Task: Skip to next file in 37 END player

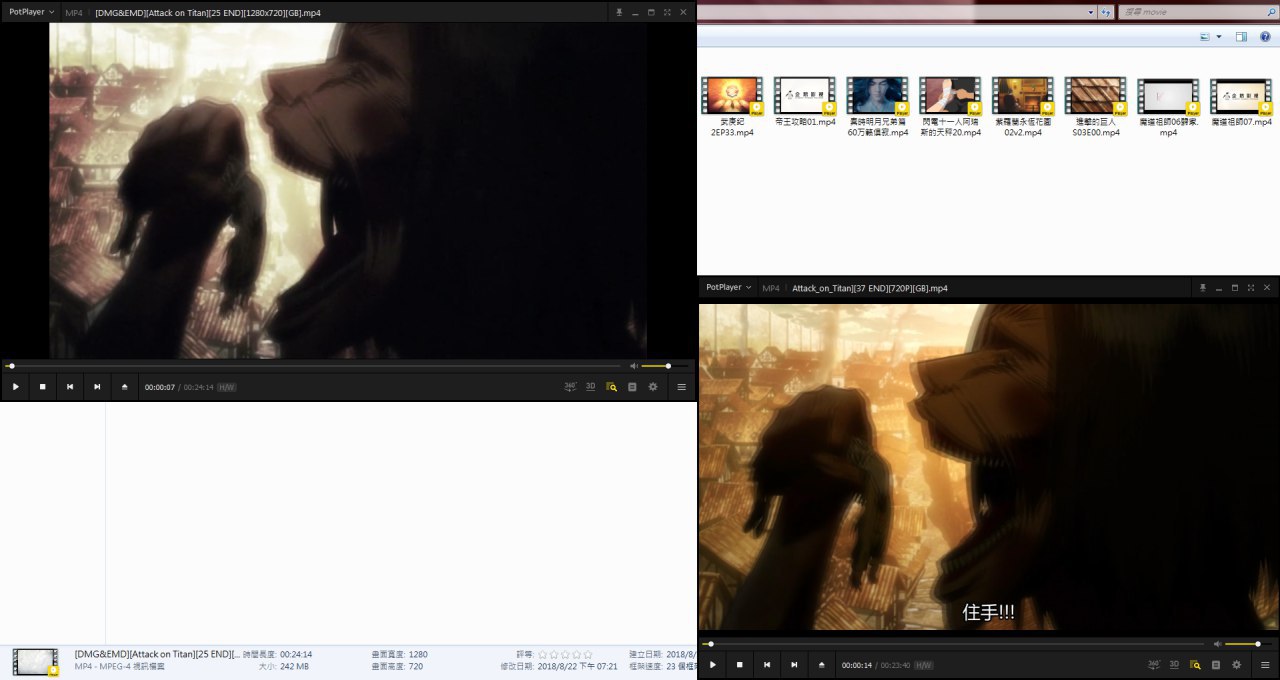Action: tap(794, 664)
